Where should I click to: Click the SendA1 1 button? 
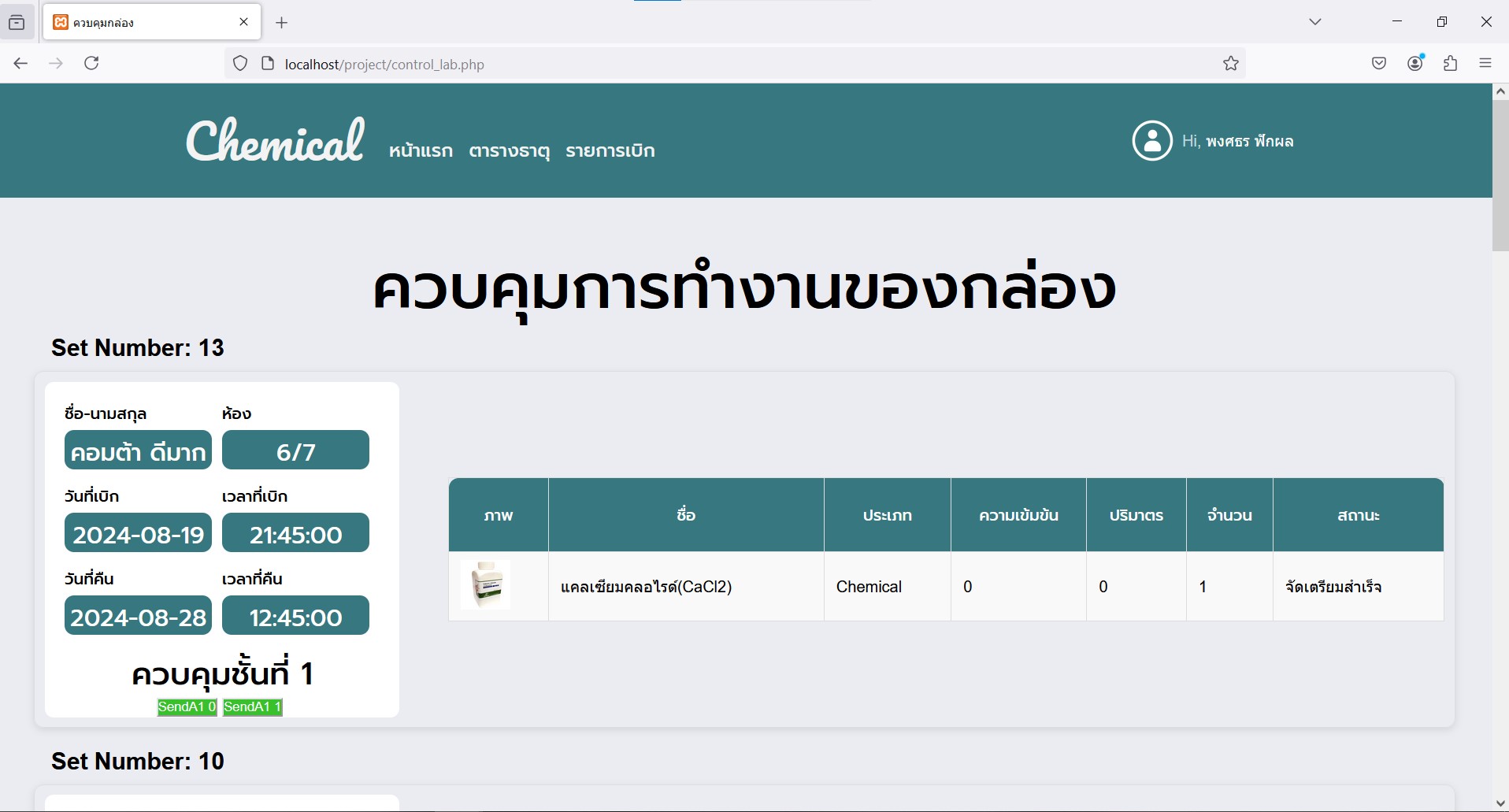point(252,706)
